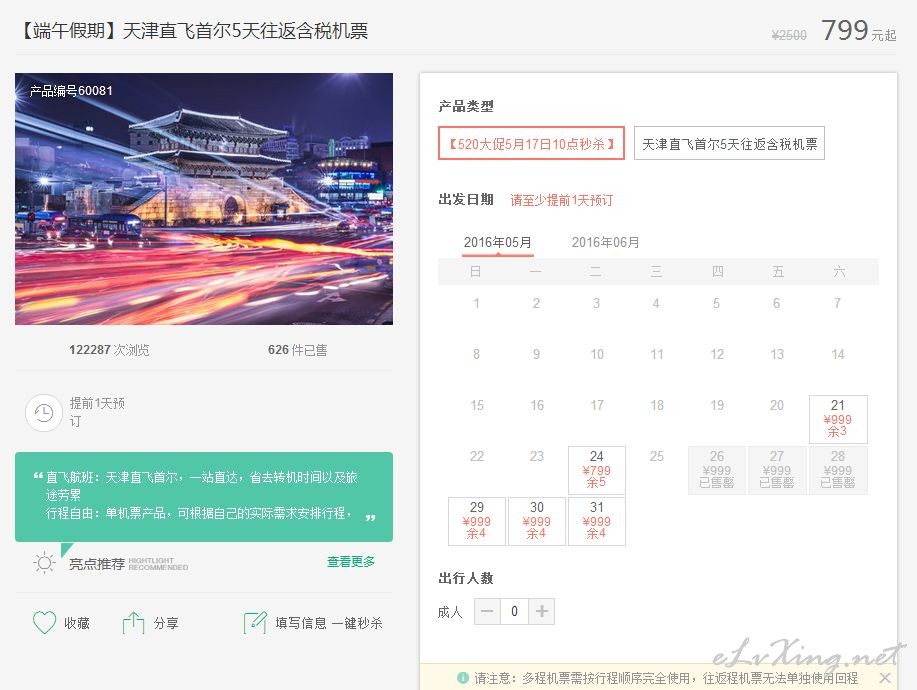Click the 799 元起 price
The width and height of the screenshot is (917, 690).
858,30
